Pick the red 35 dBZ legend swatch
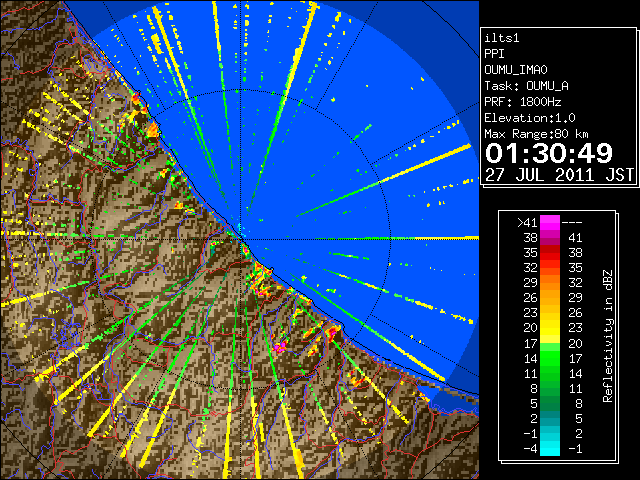 [550, 253]
